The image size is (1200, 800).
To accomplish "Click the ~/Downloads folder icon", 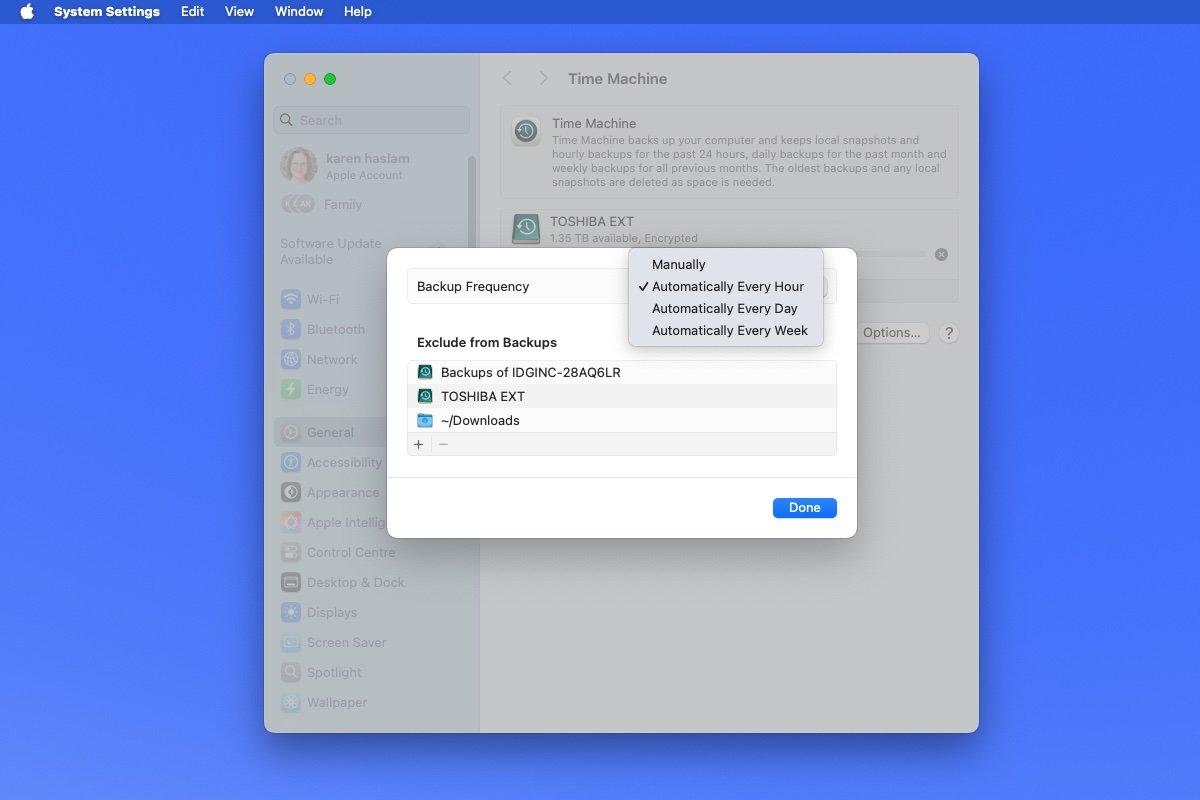I will pos(425,420).
